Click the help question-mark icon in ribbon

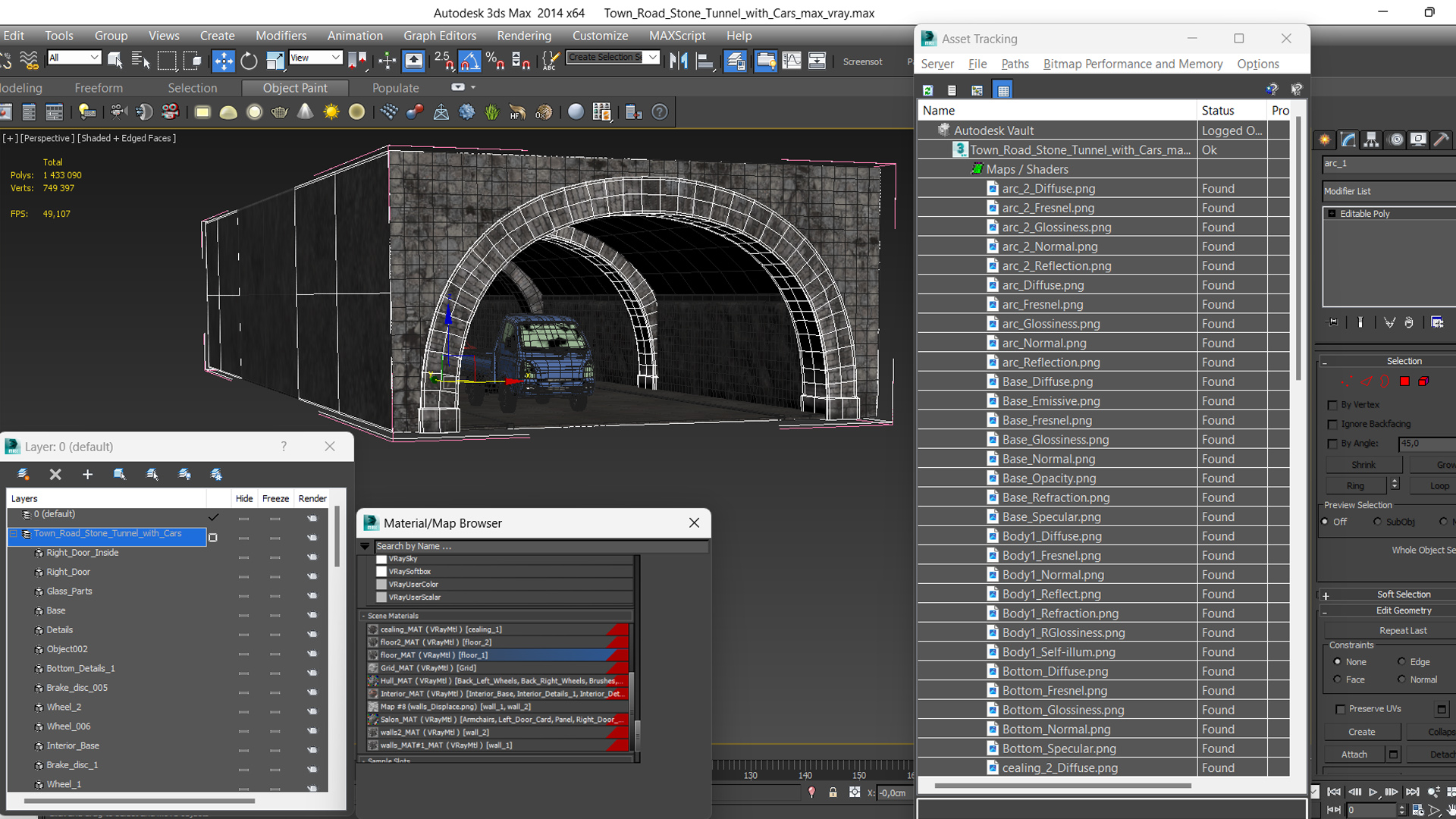pos(661,112)
